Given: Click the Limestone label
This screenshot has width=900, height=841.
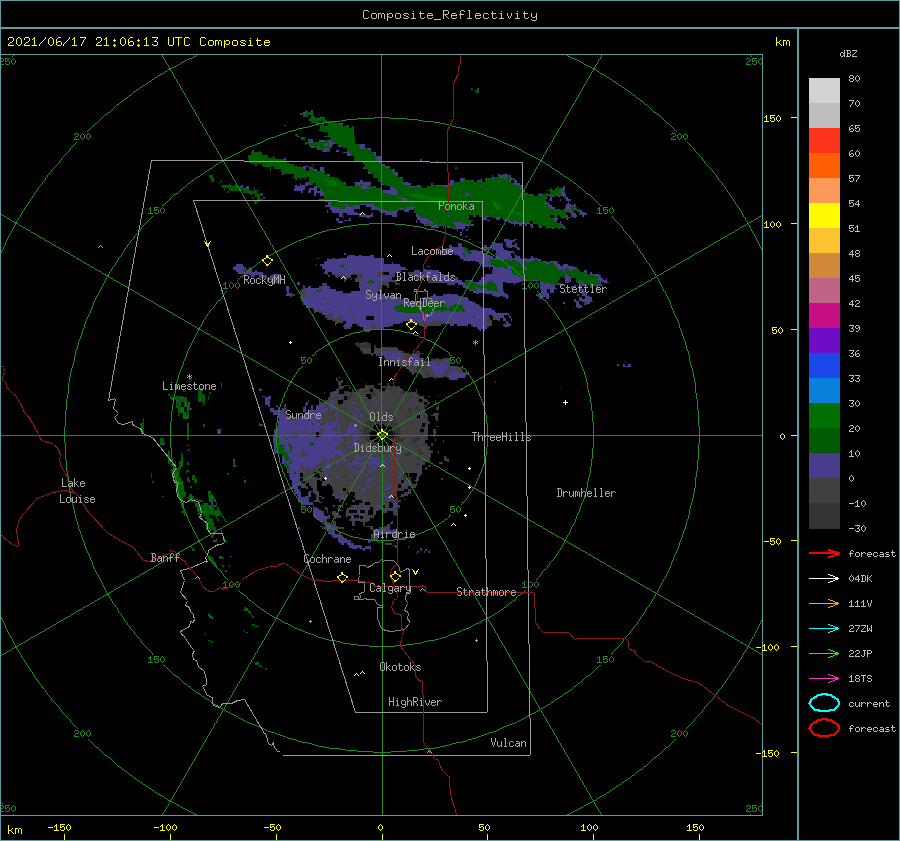Looking at the screenshot, I should (x=189, y=386).
